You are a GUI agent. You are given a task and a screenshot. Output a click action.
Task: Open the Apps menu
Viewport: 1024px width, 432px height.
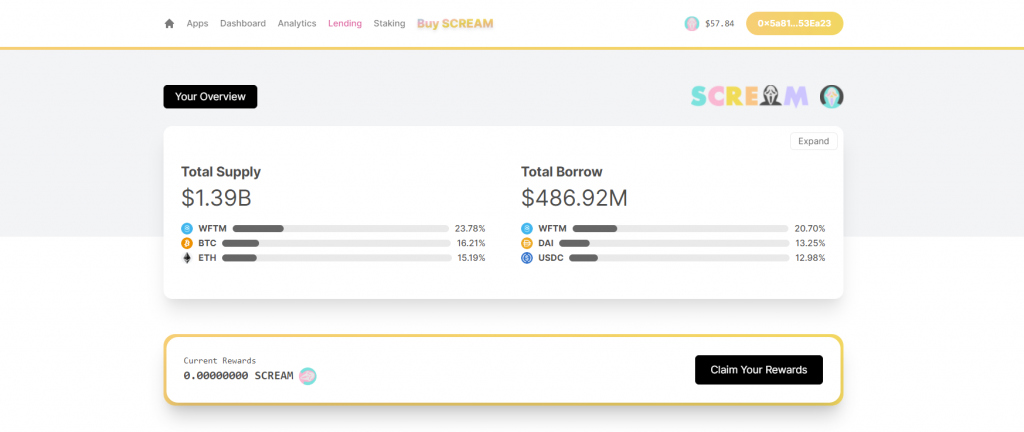click(197, 23)
